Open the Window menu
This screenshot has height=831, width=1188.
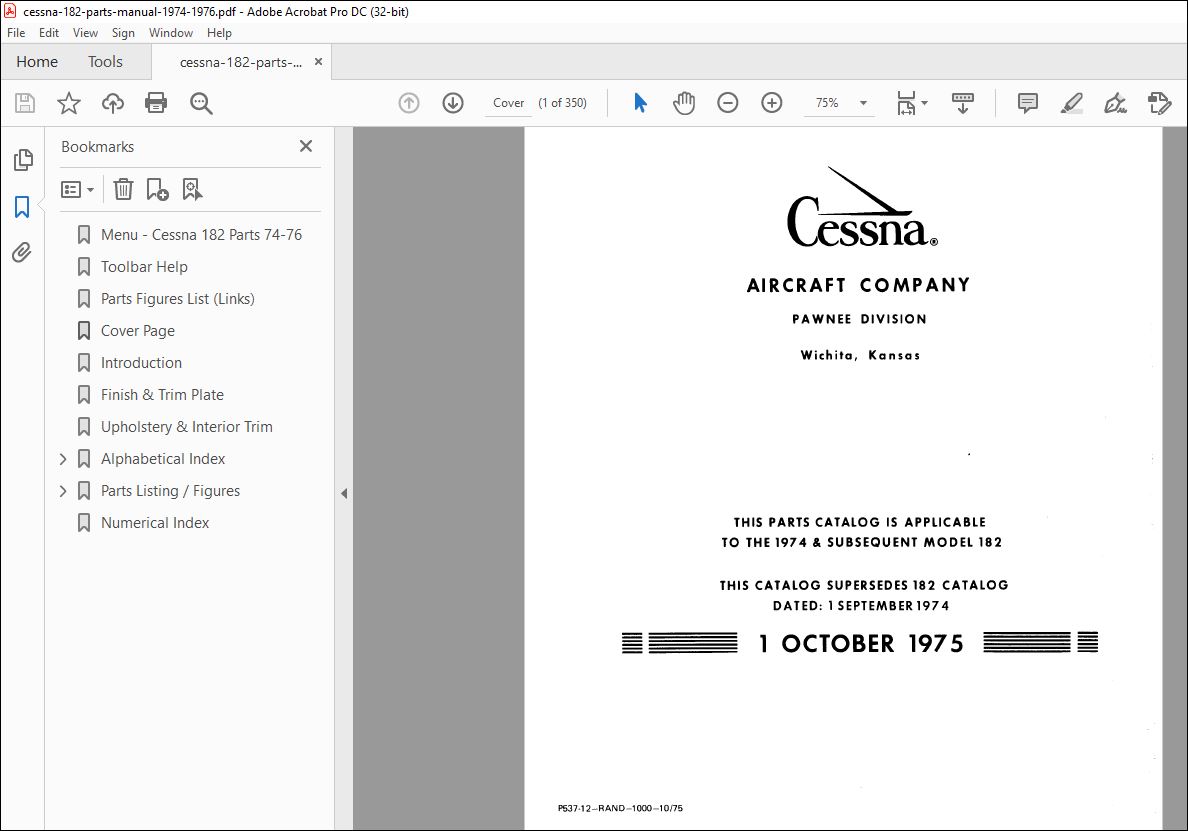[x=170, y=33]
